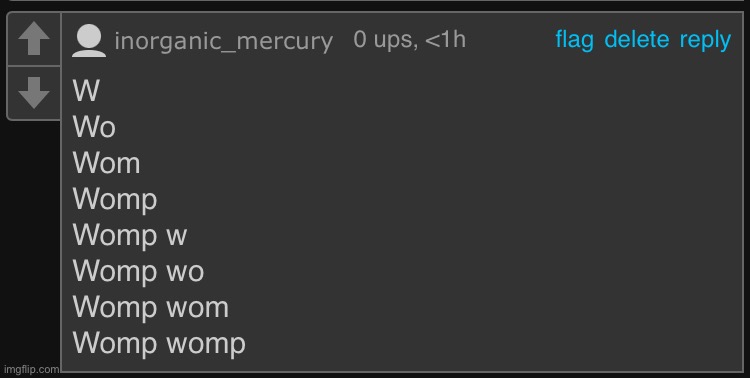The width and height of the screenshot is (750, 378).
Task: Click the comment line reading "Wom"
Action: (x=107, y=163)
